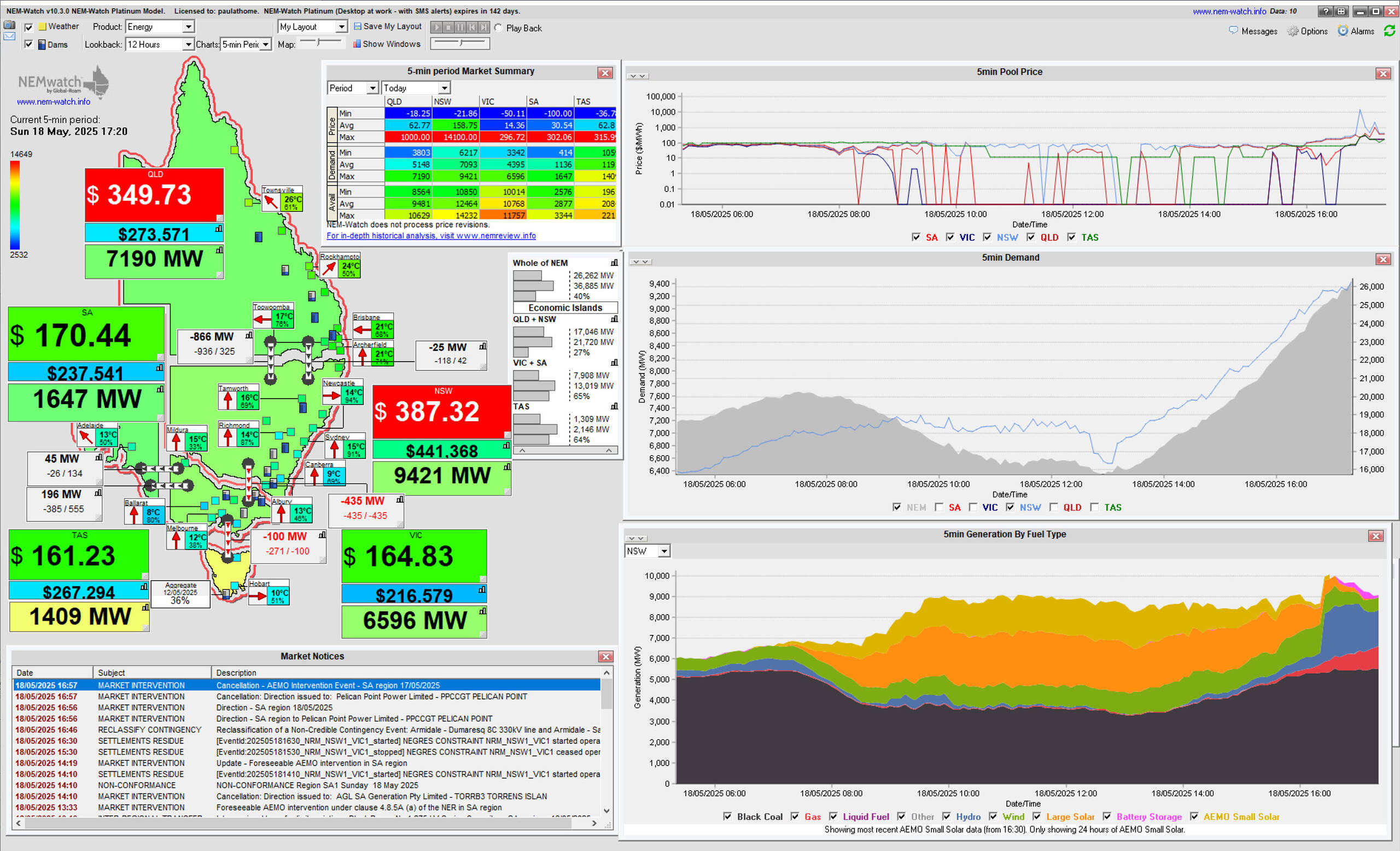Click chart icon on VIC $216.579 tile
This screenshot has width=1400, height=851.
[482, 590]
